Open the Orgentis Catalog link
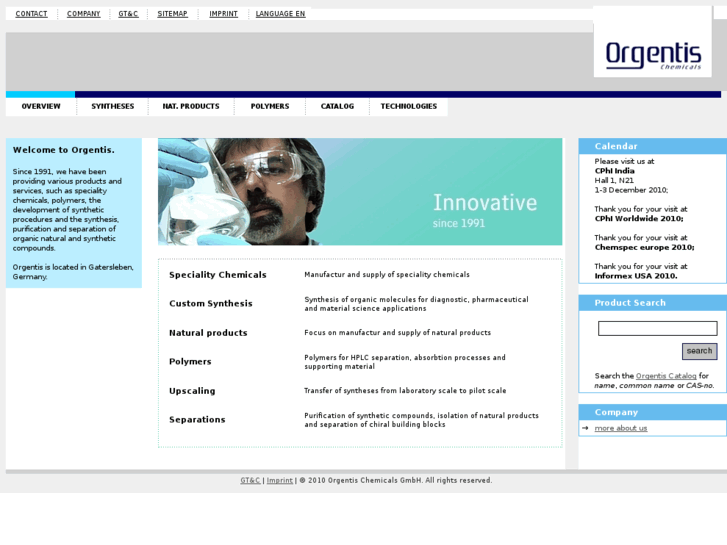727x545 pixels. 666,376
